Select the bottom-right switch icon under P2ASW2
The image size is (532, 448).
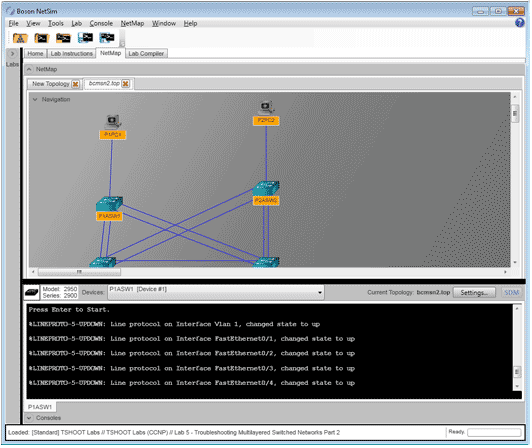point(266,262)
